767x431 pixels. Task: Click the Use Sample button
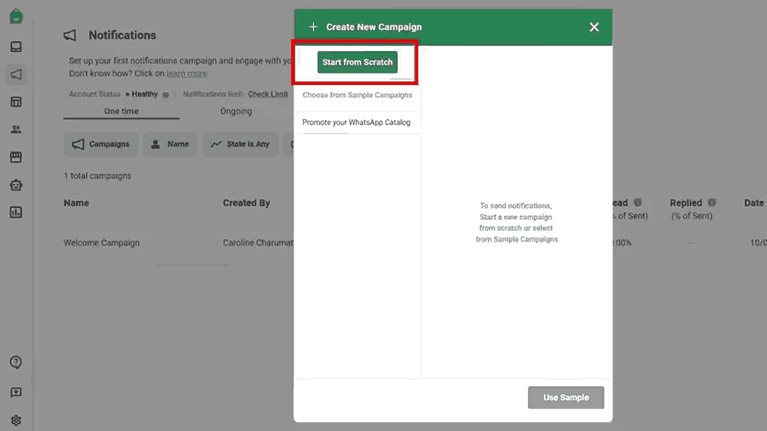[x=565, y=397]
